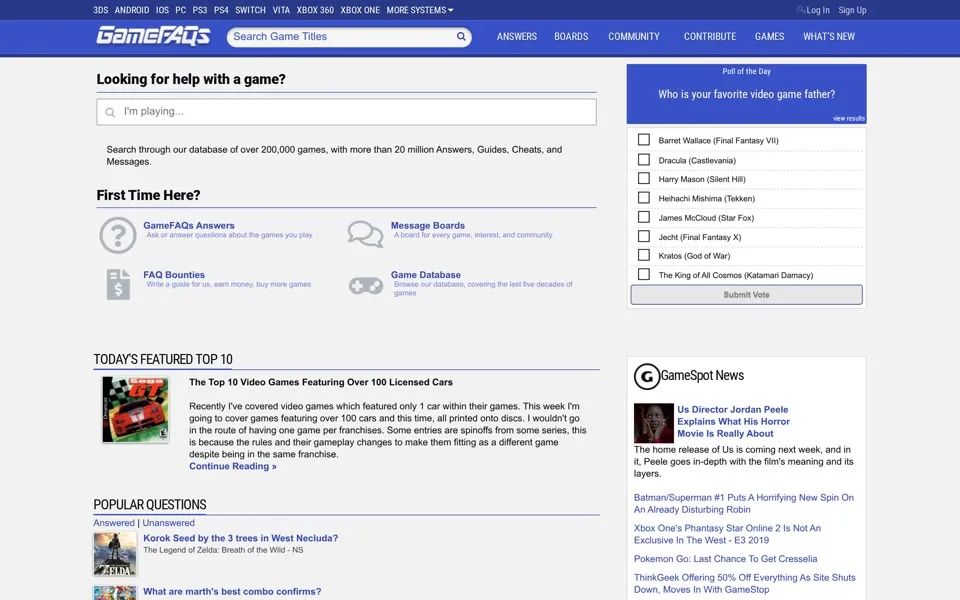
Task: Select the 3DS system link
Action: click(100, 10)
